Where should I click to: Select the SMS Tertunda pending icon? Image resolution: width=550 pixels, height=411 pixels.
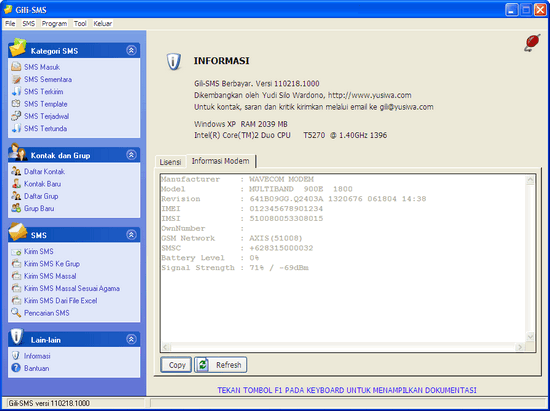pyautogui.click(x=16, y=128)
